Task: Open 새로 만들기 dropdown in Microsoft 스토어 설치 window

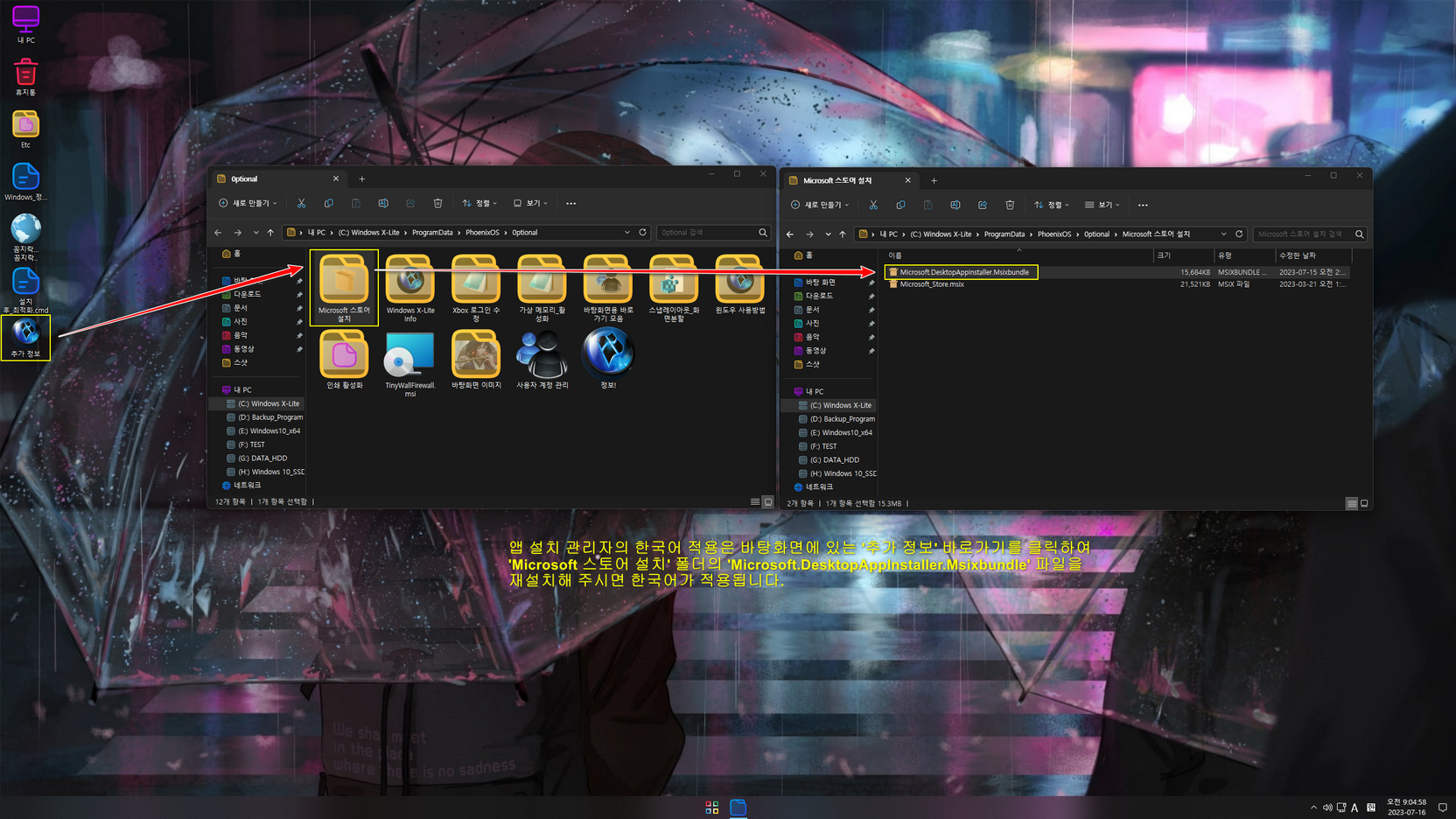Action: pos(820,205)
